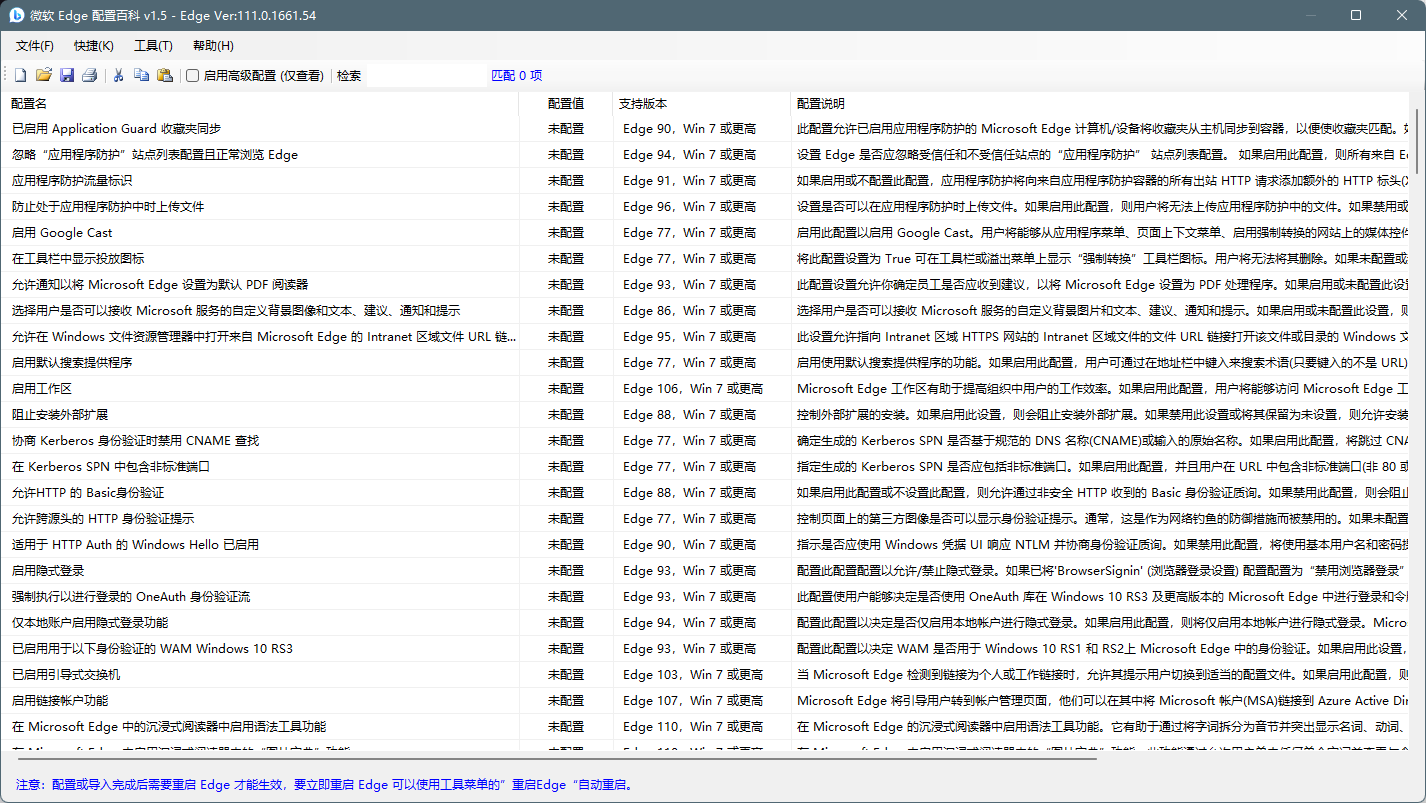Click Edge 110 version cell of 沉浸式阅读器语法工具 row
Screen dimensions: 1426x803
pyautogui.click(x=693, y=726)
